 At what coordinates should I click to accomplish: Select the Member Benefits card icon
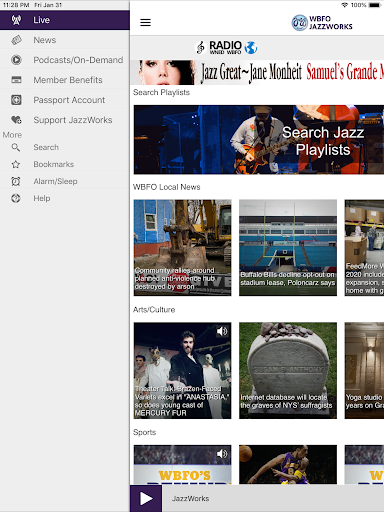click(16, 80)
